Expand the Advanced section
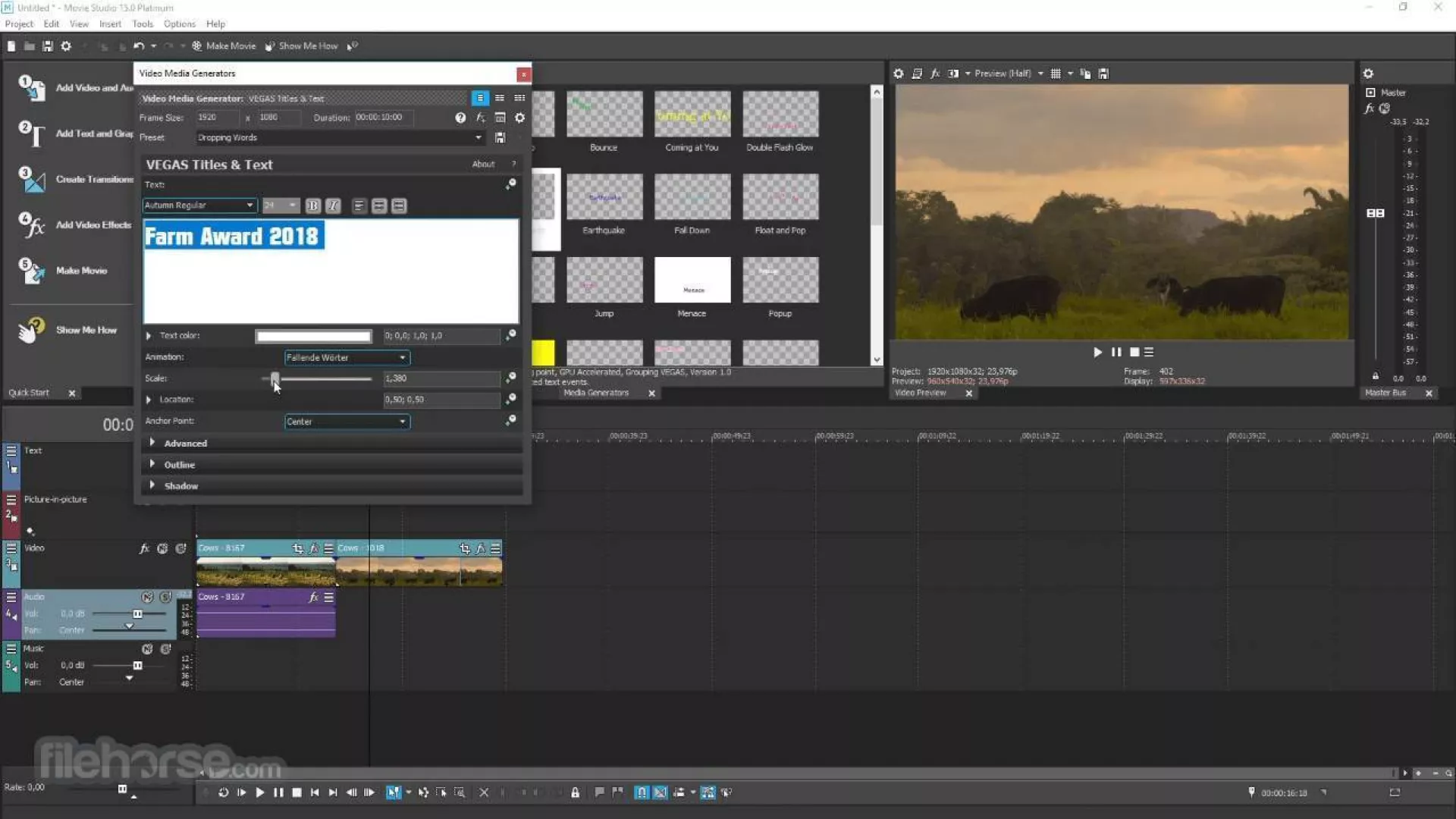This screenshot has height=819, width=1456. click(x=185, y=444)
